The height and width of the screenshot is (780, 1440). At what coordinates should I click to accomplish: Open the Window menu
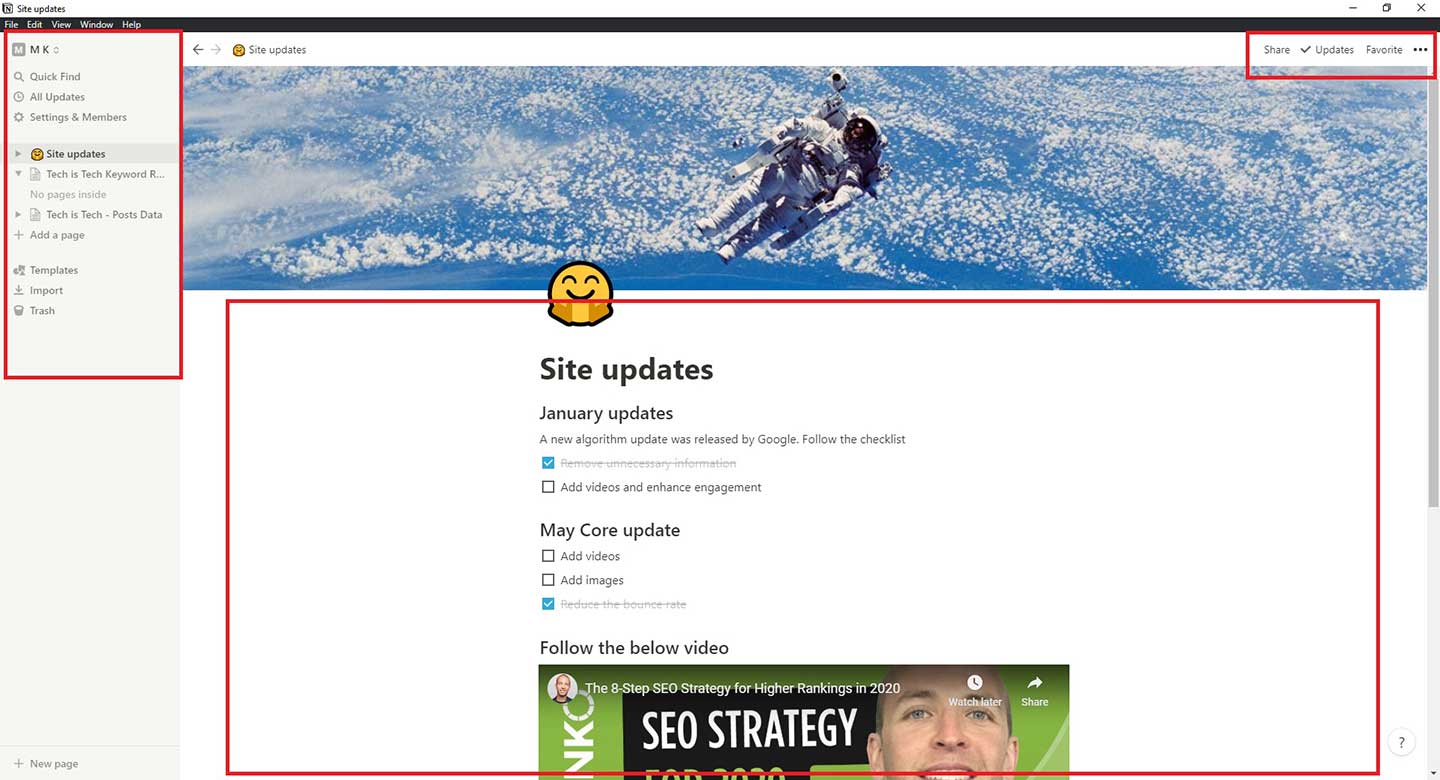tap(97, 24)
